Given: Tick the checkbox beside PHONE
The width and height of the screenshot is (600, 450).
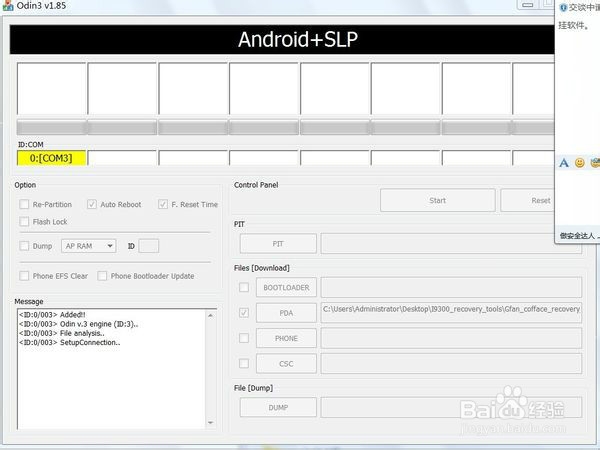Looking at the screenshot, I should click(244, 338).
